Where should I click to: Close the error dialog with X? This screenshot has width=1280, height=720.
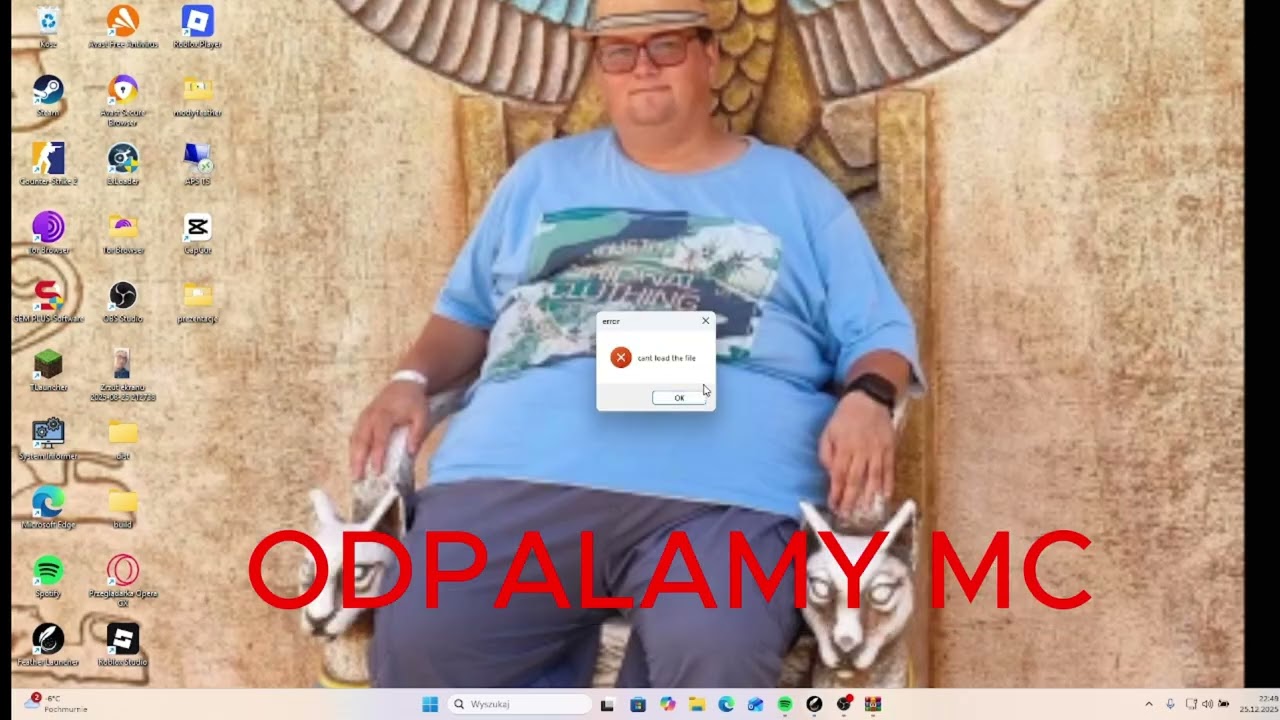[705, 321]
